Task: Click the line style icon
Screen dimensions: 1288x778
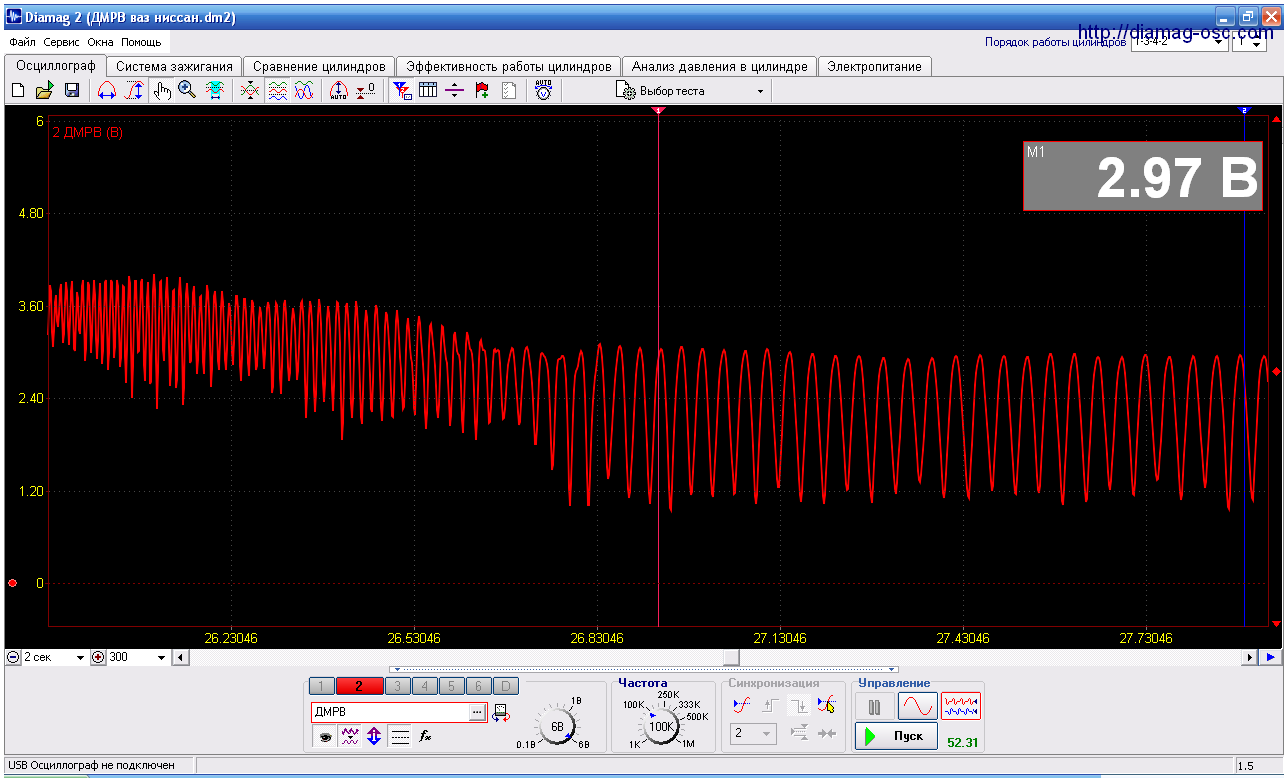Action: [400, 736]
